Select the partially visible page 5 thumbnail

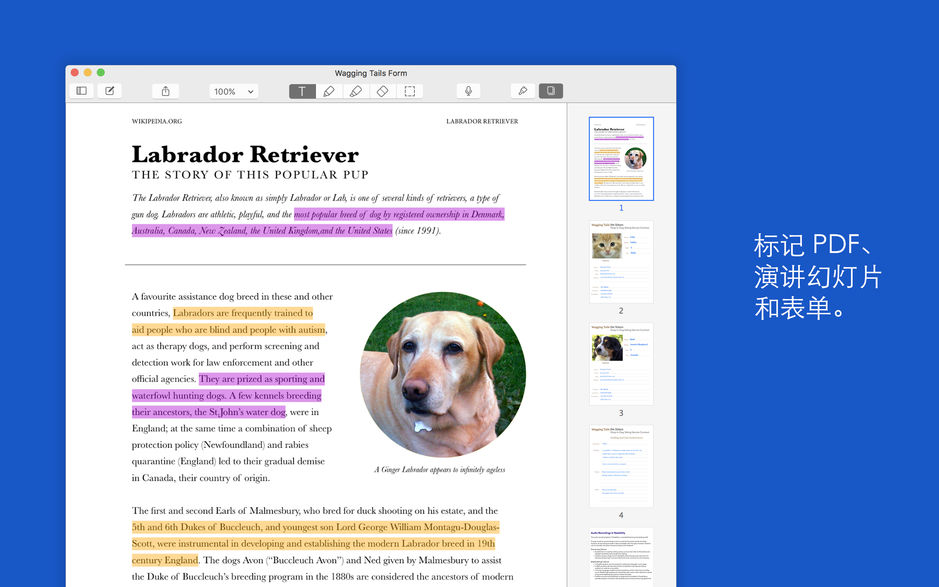point(621,555)
